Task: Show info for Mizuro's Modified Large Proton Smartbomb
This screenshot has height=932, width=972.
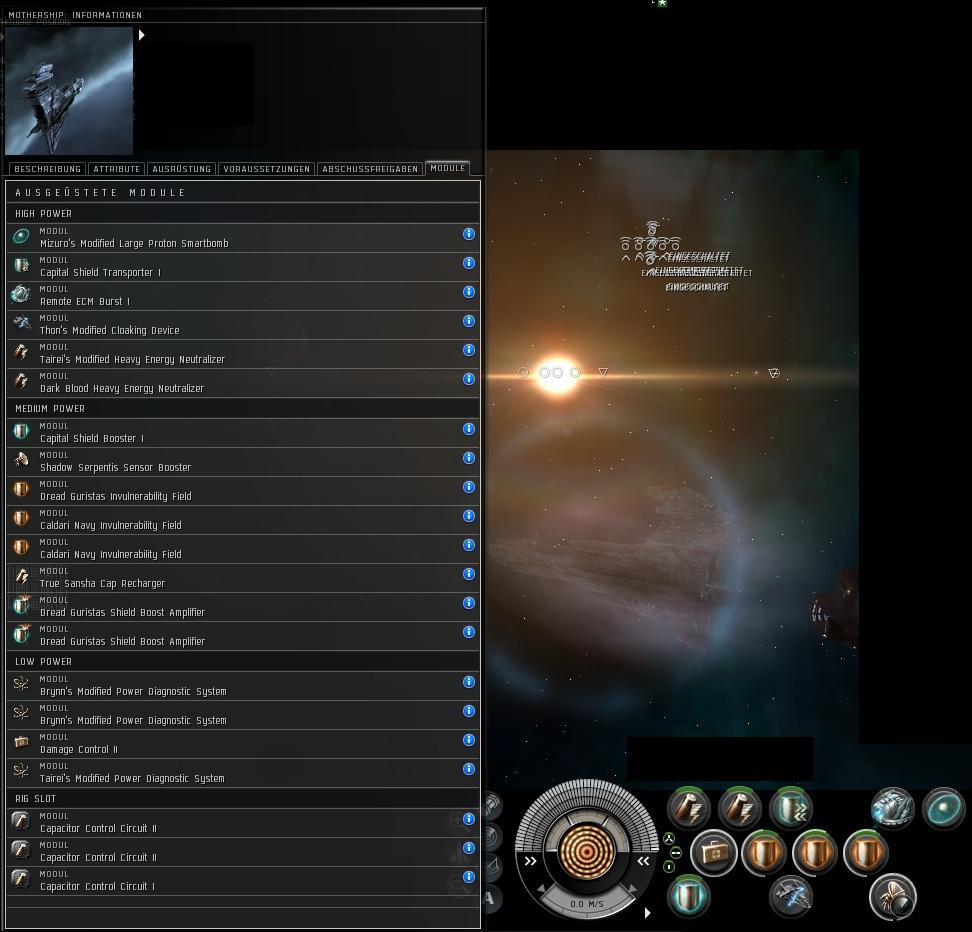Action: click(469, 234)
